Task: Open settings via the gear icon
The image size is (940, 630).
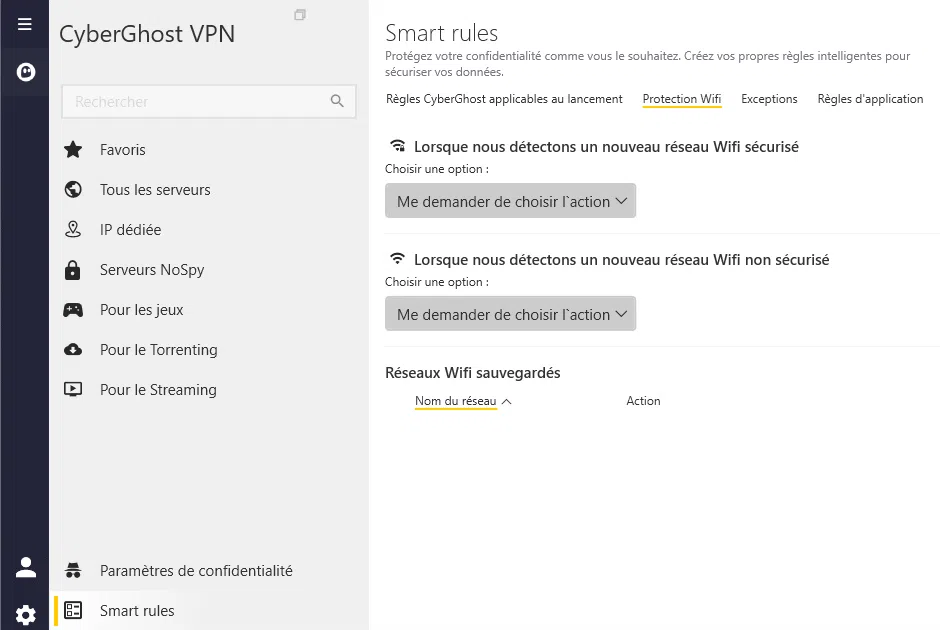Action: pyautogui.click(x=26, y=614)
